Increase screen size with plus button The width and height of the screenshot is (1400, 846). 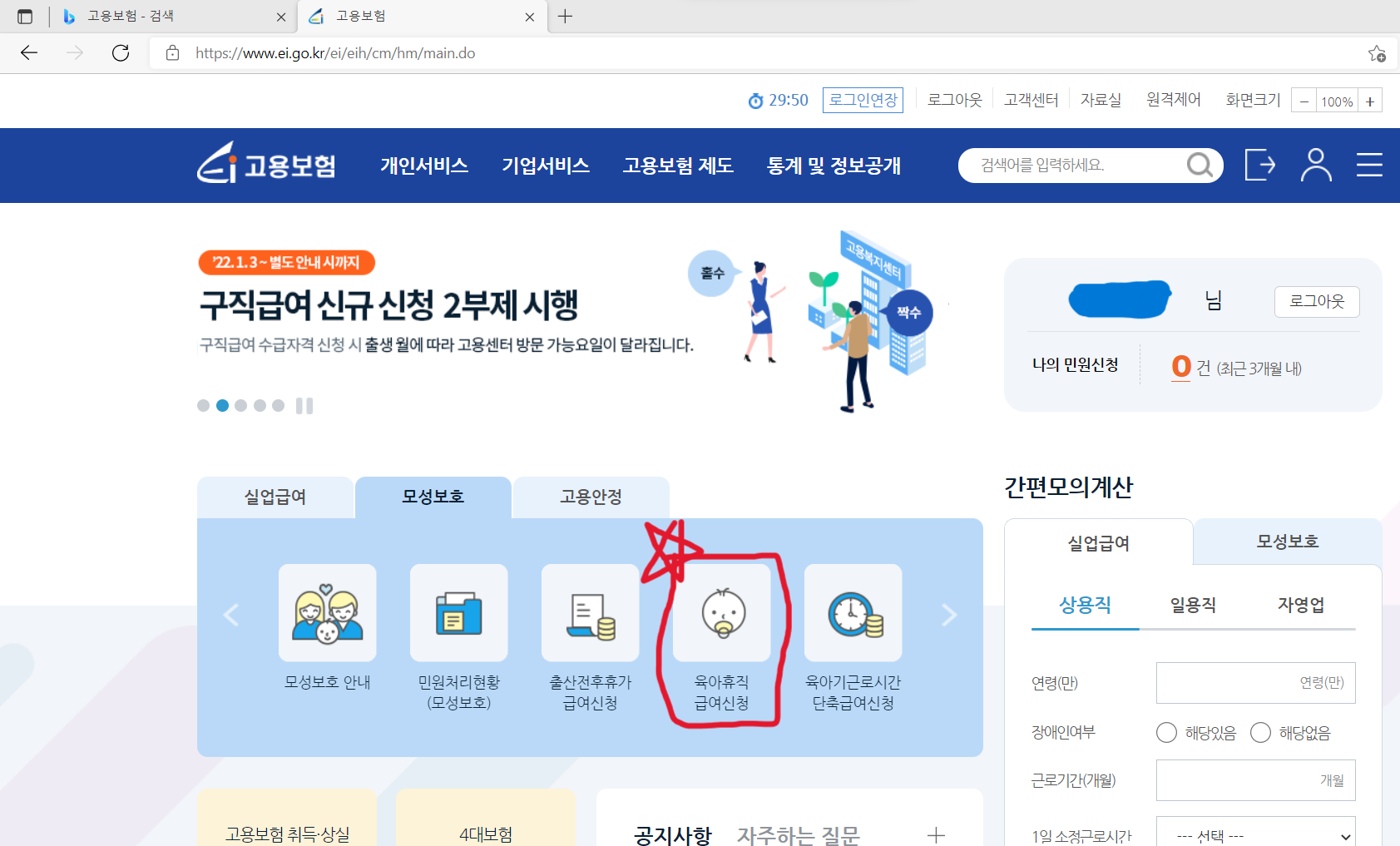tap(1370, 101)
